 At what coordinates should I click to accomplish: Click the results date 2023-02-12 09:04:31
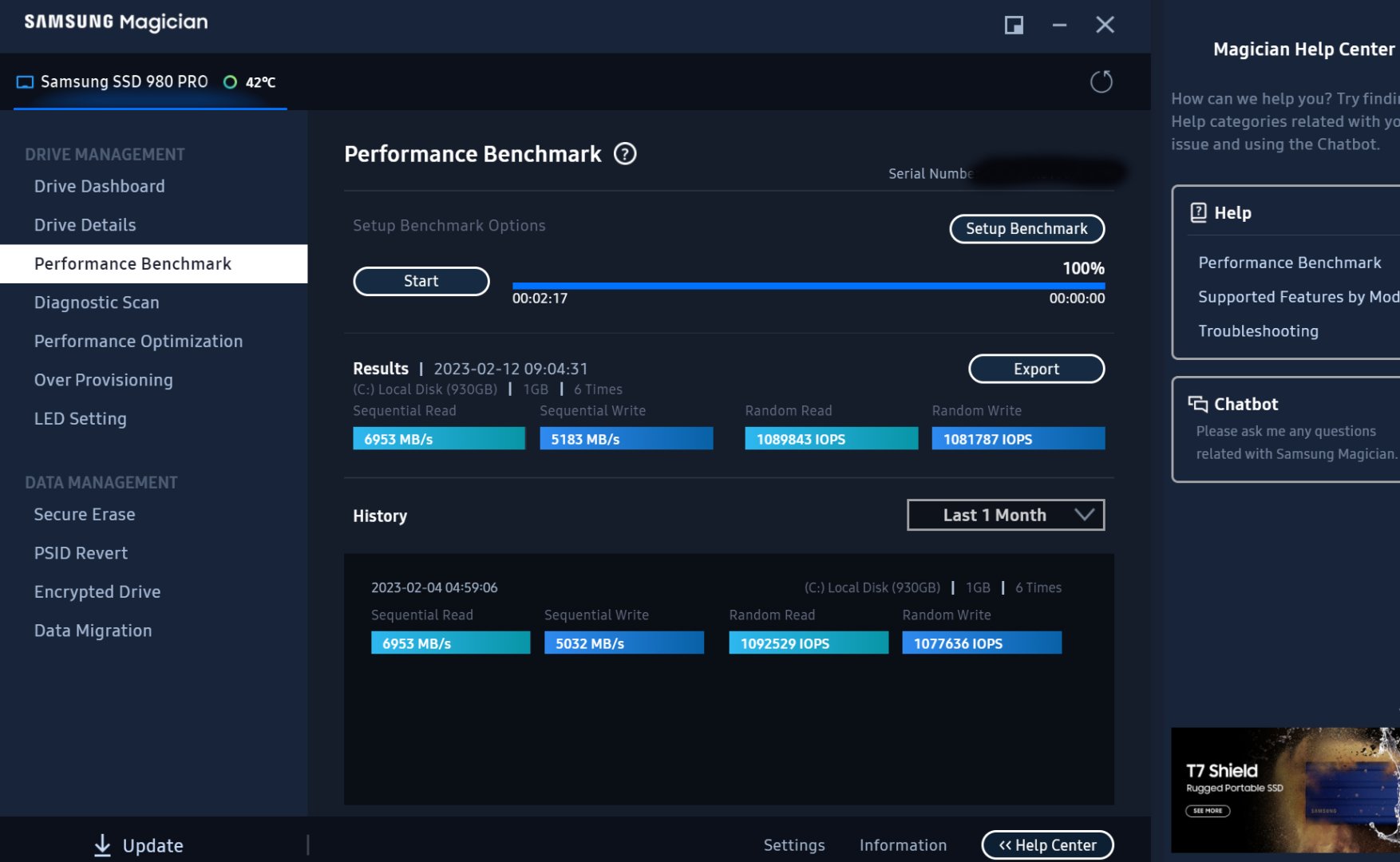click(x=511, y=369)
